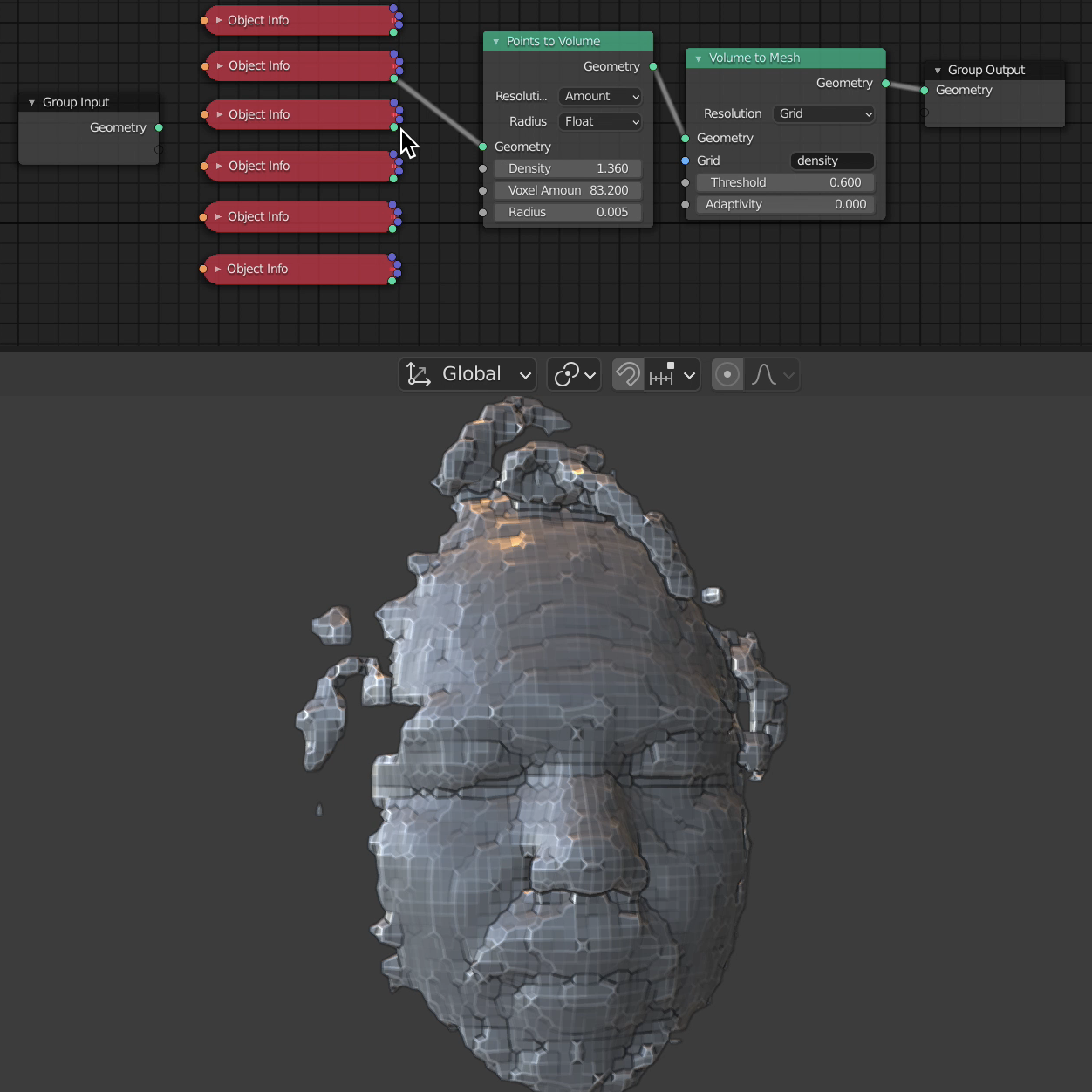
Task: Open the transform pivot point menu
Action: click(574, 375)
